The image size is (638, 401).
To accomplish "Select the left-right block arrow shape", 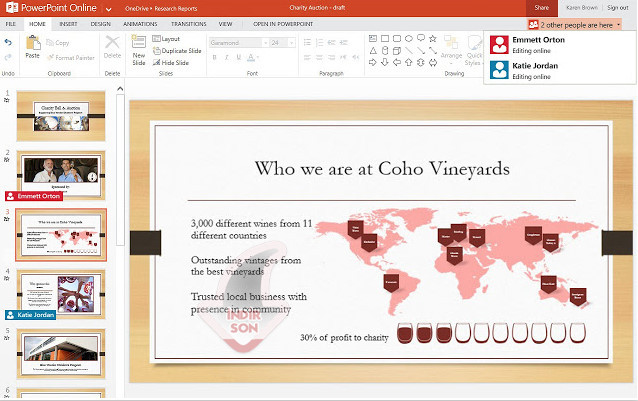I will point(433,62).
